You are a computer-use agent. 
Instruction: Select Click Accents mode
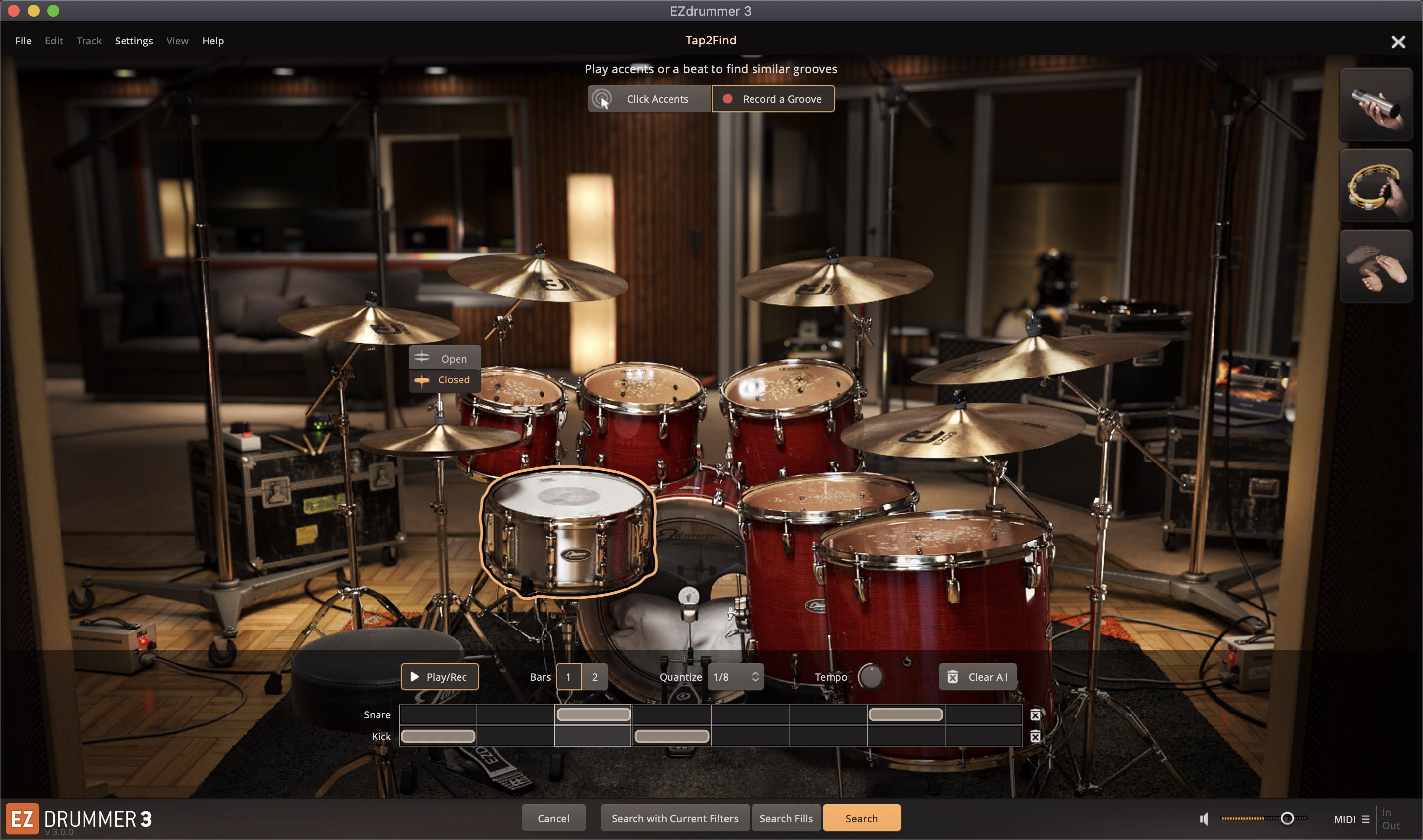coord(649,99)
